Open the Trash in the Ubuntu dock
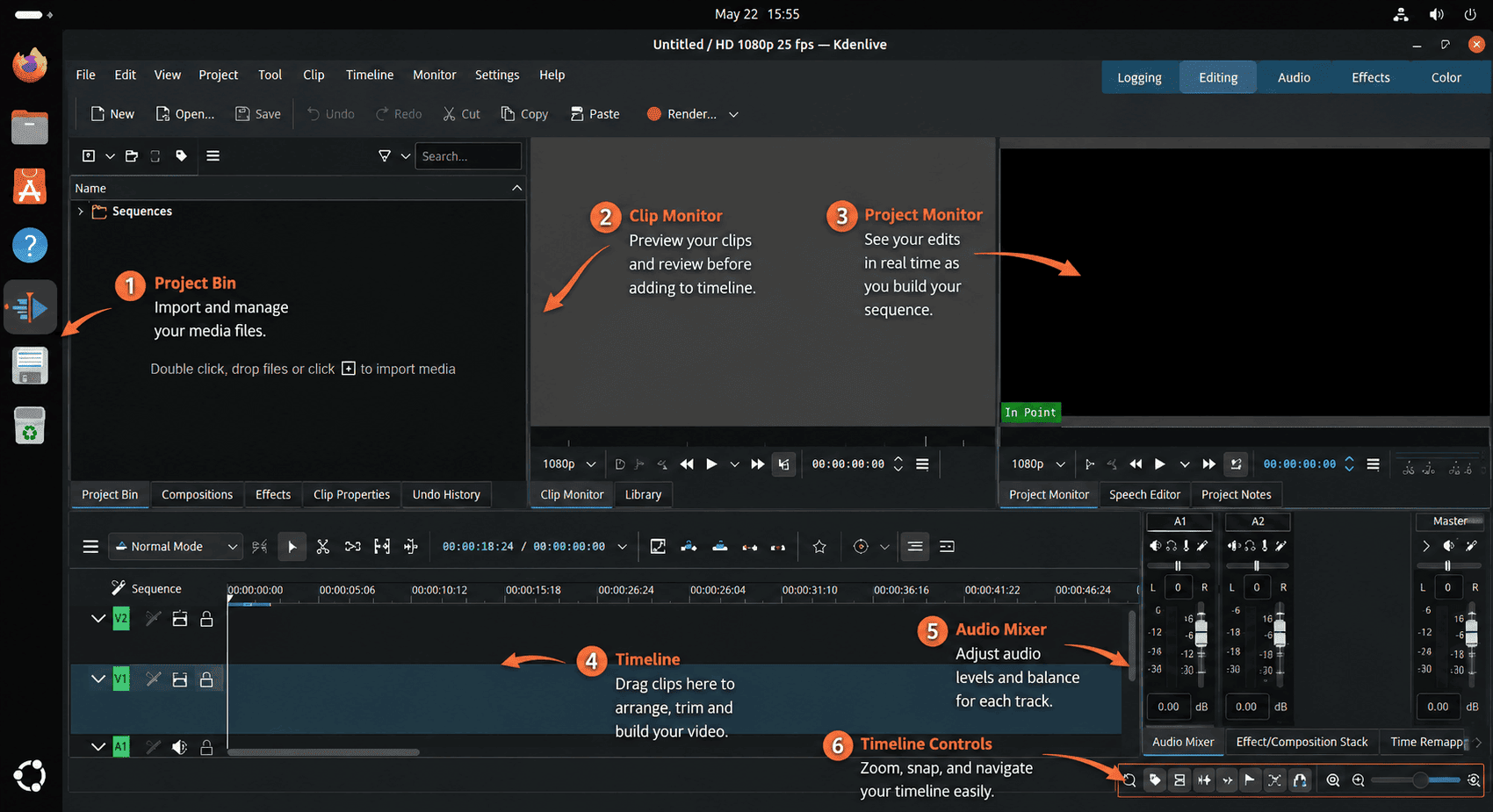 tap(30, 426)
